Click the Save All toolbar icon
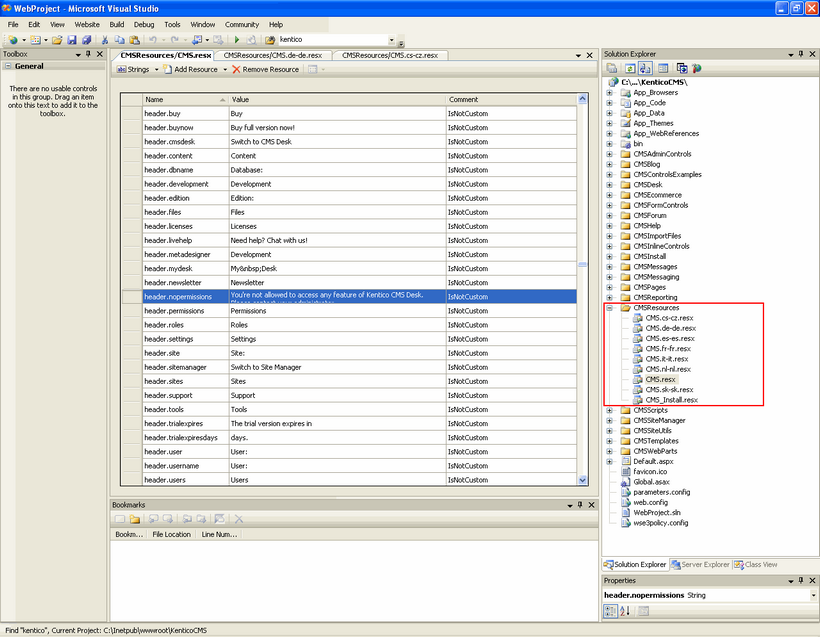Screen dimensions: 820x637 coord(87,40)
